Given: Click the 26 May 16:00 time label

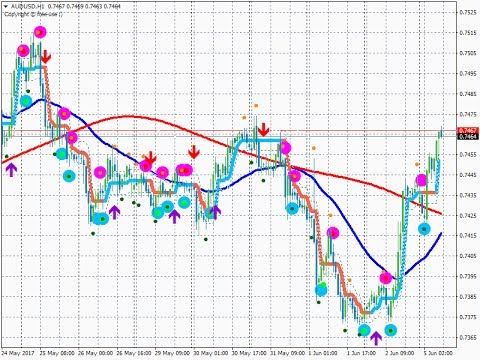Looking at the screenshot, I should click(133, 353).
